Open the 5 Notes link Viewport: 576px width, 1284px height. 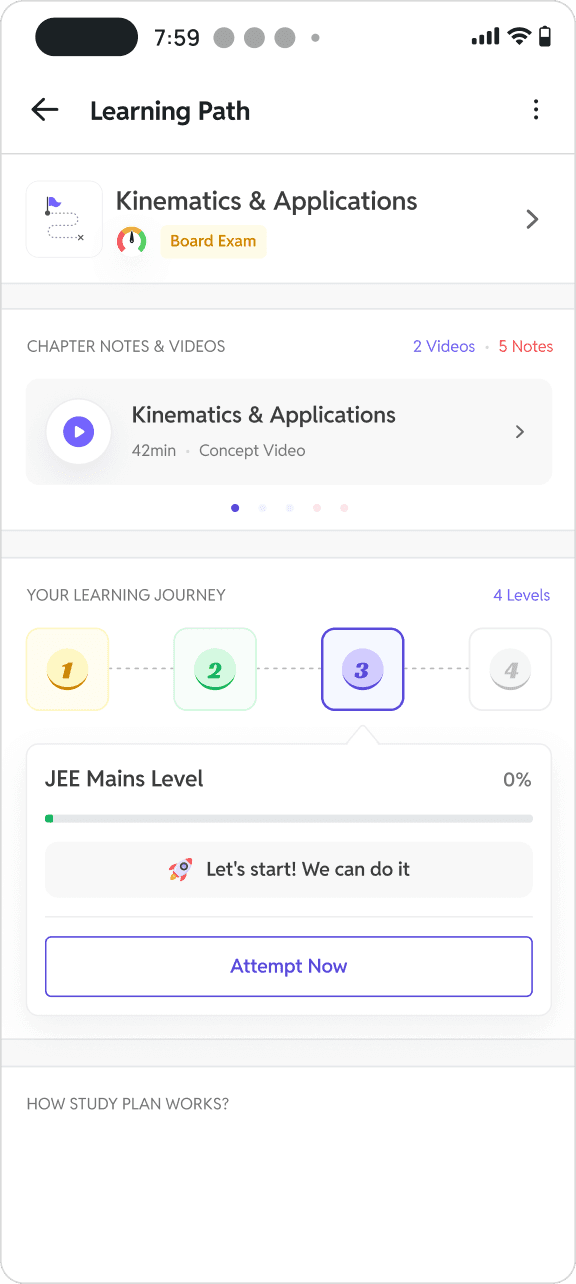pyautogui.click(x=526, y=346)
